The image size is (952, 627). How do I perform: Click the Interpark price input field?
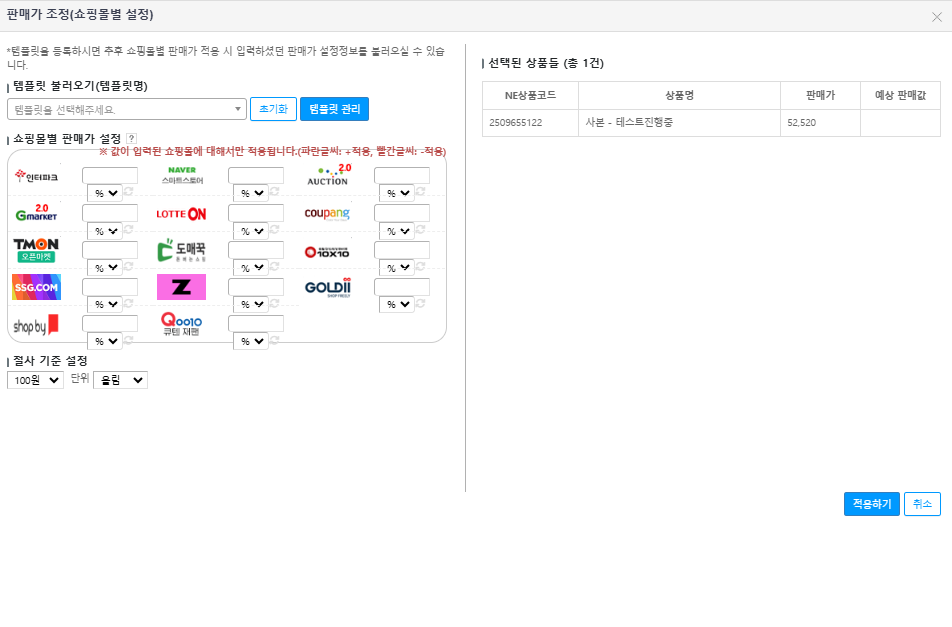click(x=110, y=175)
